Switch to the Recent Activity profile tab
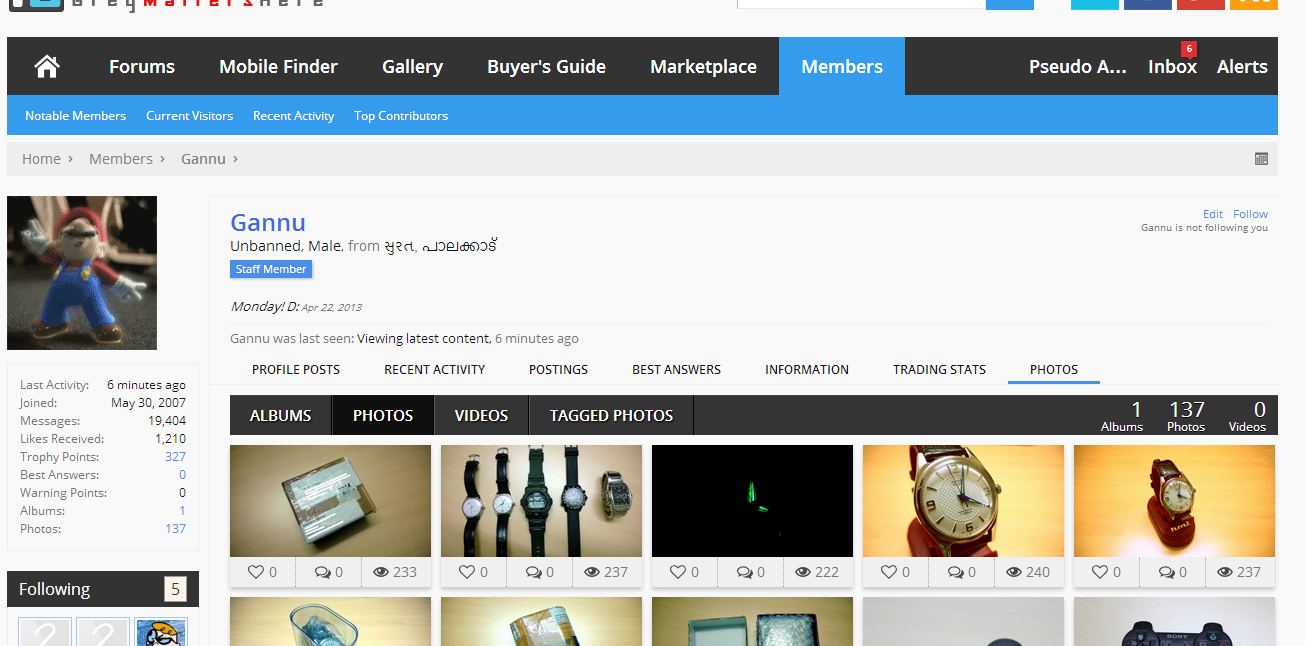Viewport: 1305px width, 646px height. (x=435, y=369)
